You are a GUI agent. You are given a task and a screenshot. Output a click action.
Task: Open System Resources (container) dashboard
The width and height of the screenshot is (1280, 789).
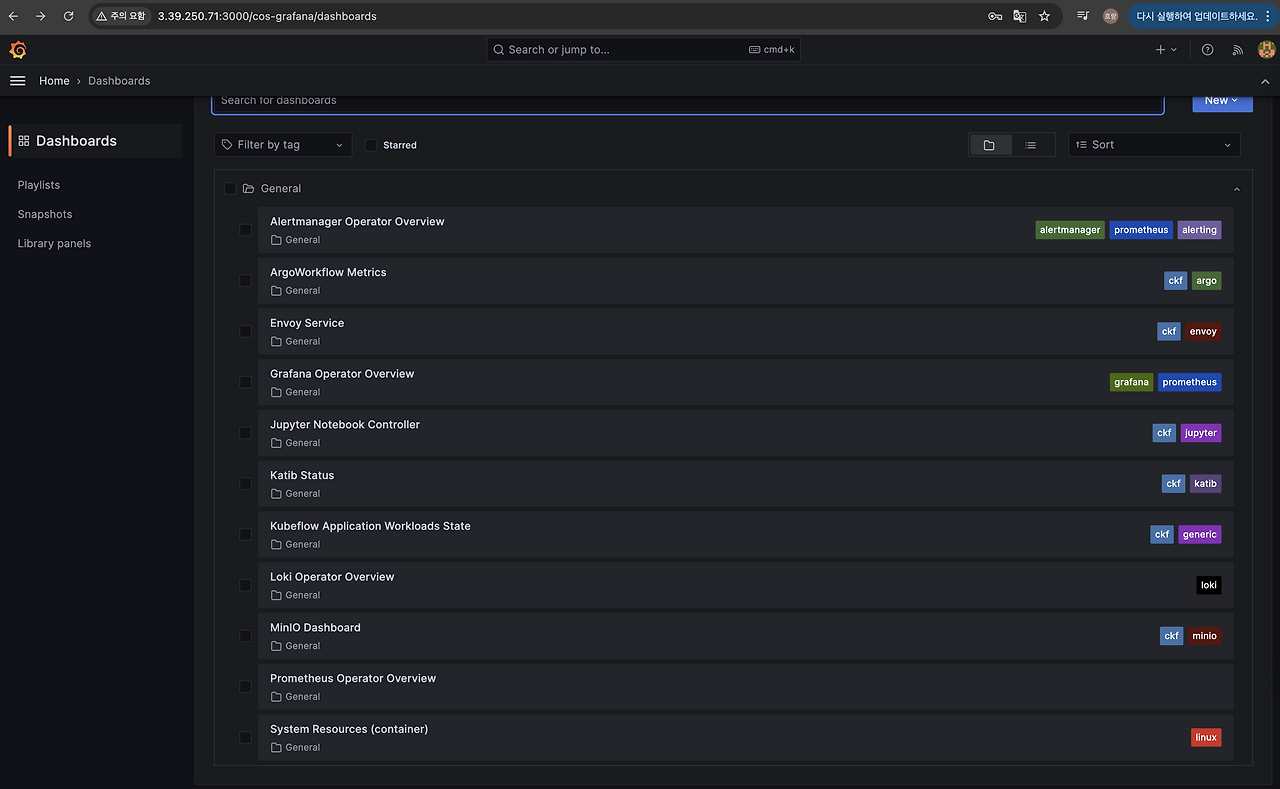349,729
